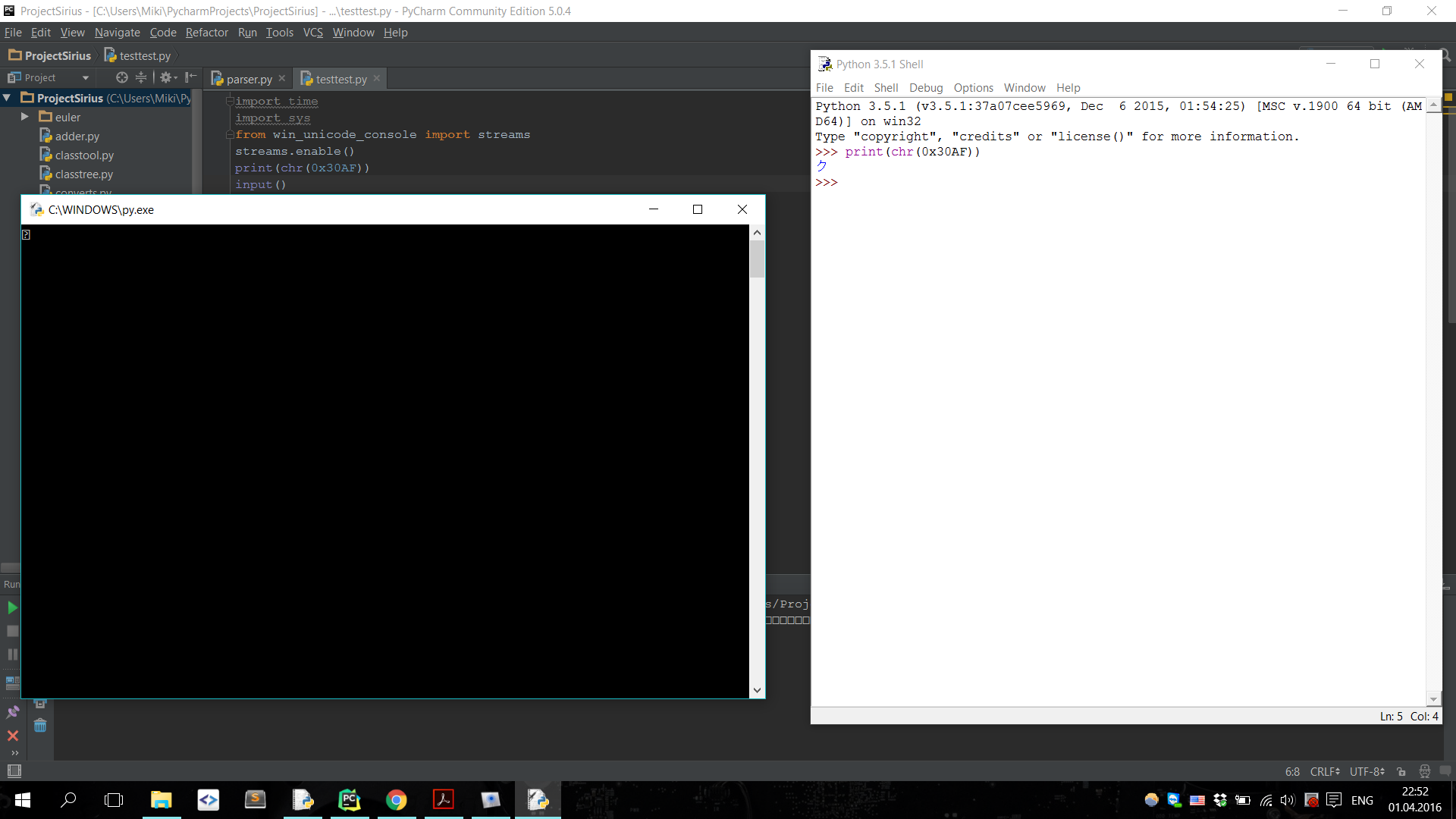Open the Project panel gear settings
Viewport: 1456px width, 819px height.
[x=168, y=78]
